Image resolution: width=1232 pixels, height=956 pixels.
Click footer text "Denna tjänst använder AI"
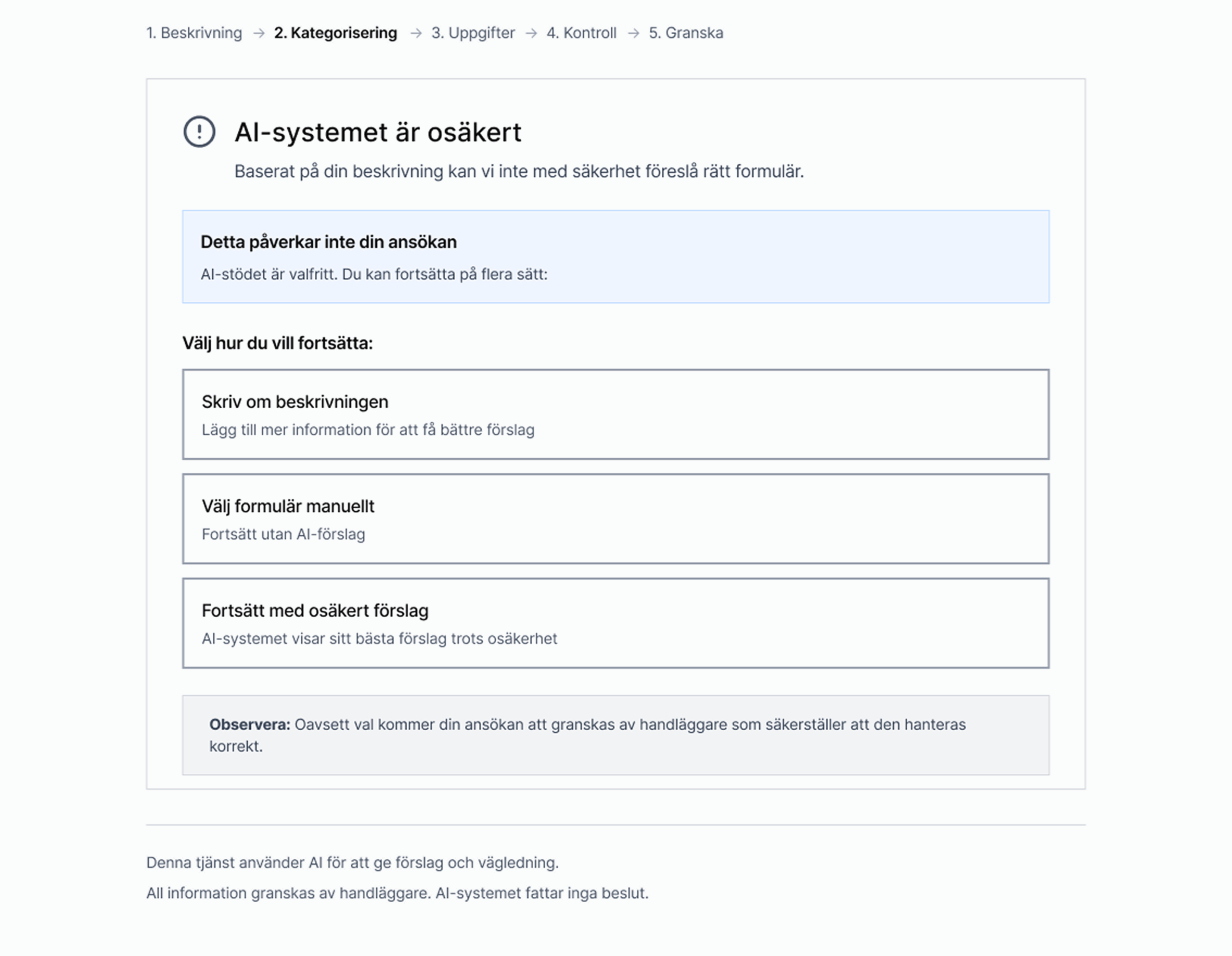click(x=353, y=863)
